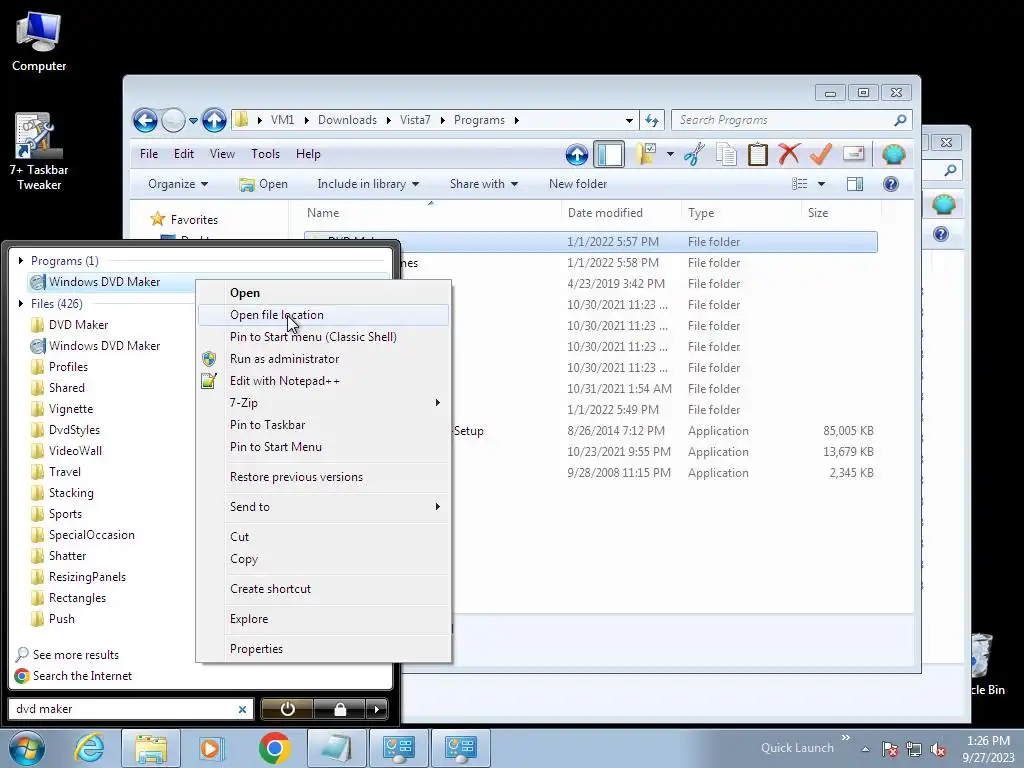Click the network tray icon
Viewport: 1024px width, 768px height.
click(914, 750)
